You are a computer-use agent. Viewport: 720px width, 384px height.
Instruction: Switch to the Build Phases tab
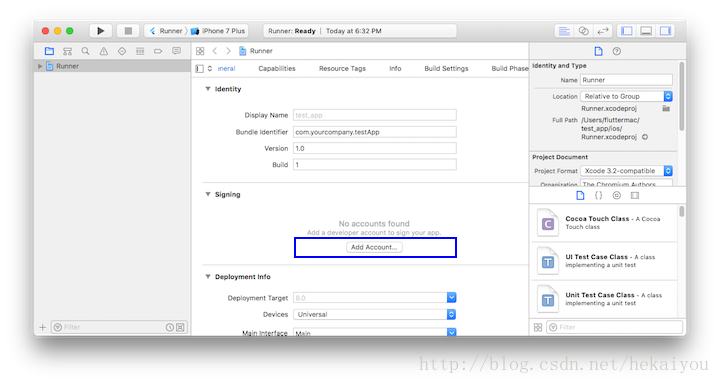[x=510, y=68]
